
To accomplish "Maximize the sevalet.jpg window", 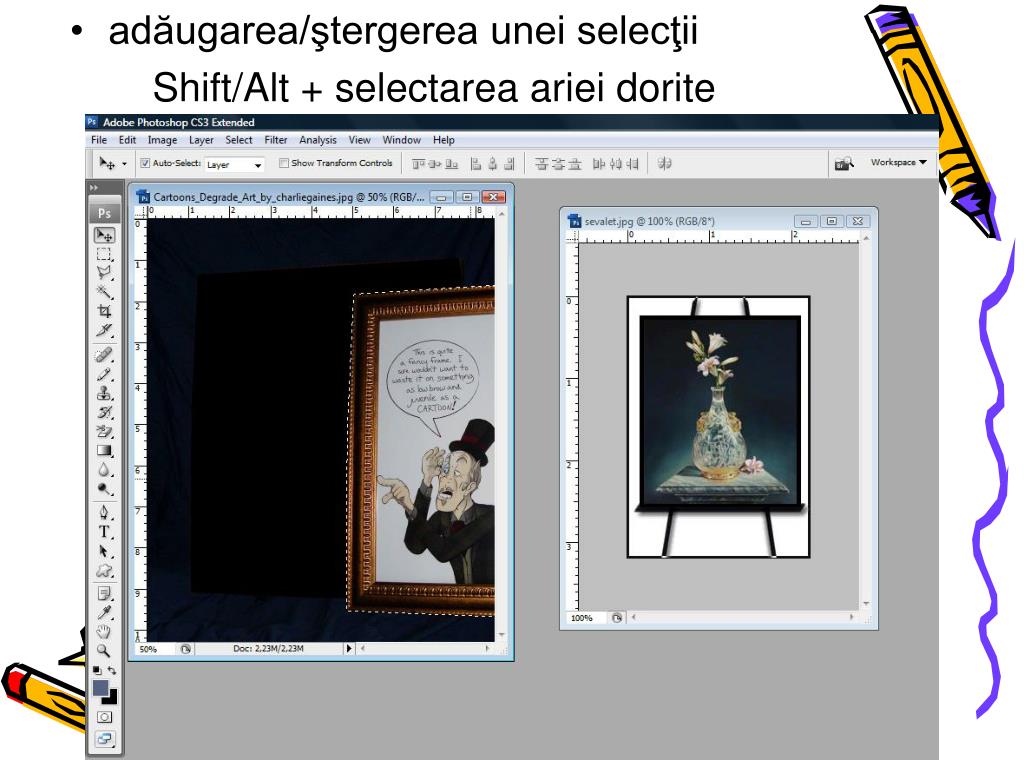I will (831, 221).
